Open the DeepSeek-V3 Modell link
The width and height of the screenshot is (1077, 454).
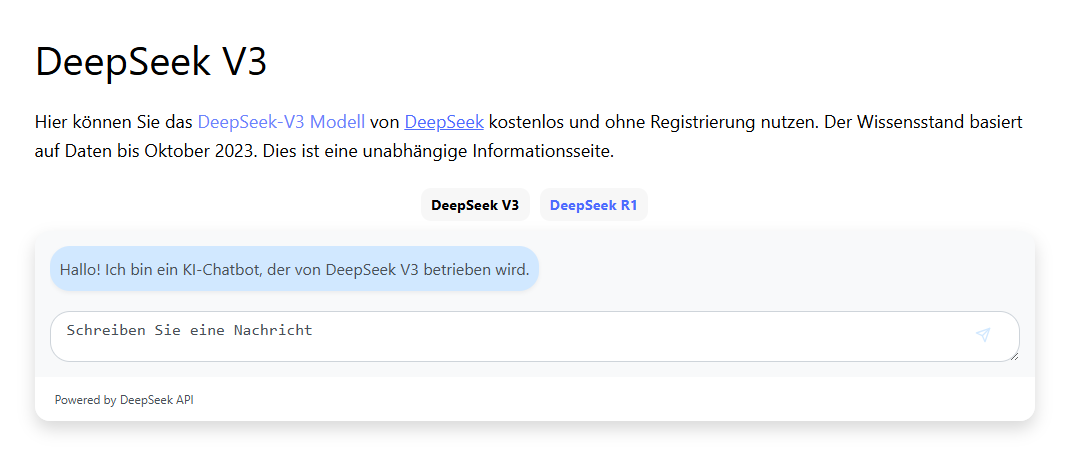pyautogui.click(x=281, y=122)
